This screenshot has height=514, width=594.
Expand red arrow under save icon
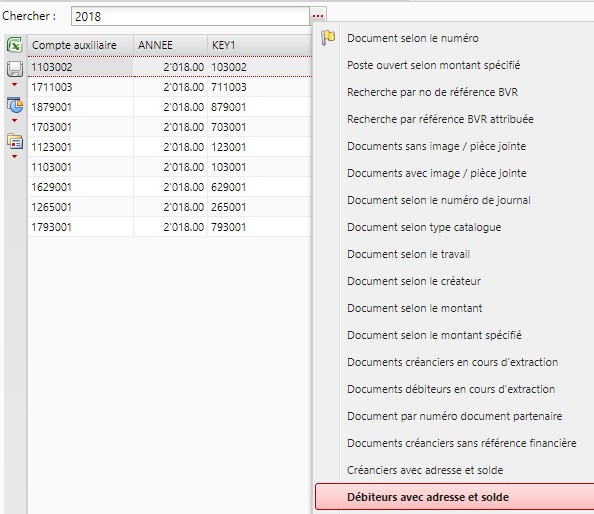click(x=14, y=84)
